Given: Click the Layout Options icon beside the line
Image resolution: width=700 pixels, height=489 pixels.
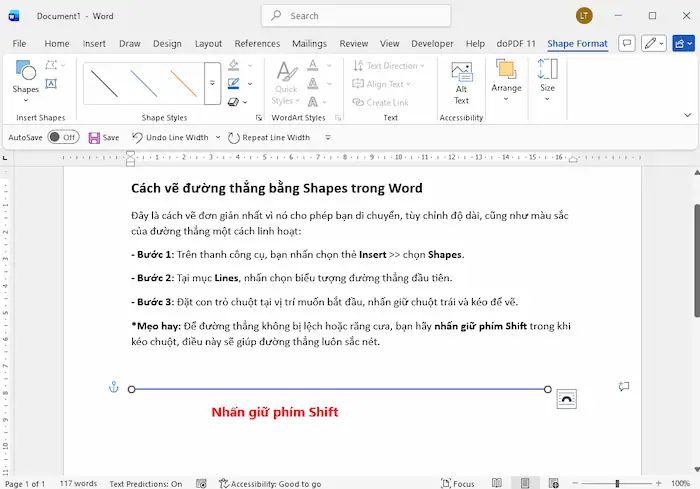Looking at the screenshot, I should click(566, 399).
